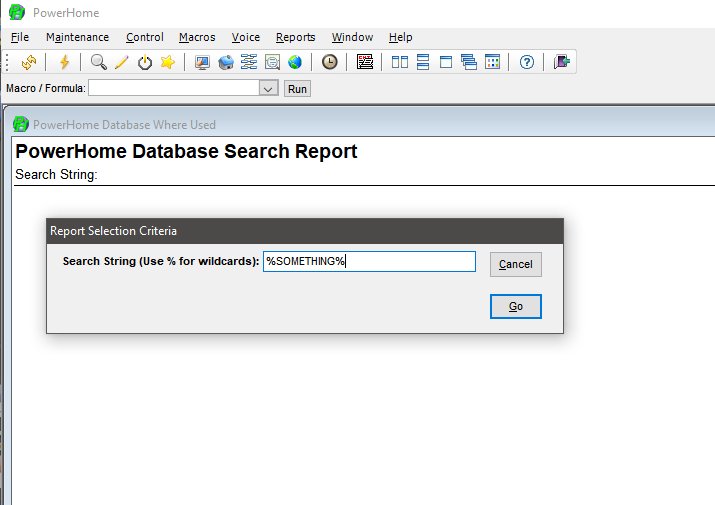
Task: Click the Report Selection Criteria title bar
Action: (x=305, y=231)
